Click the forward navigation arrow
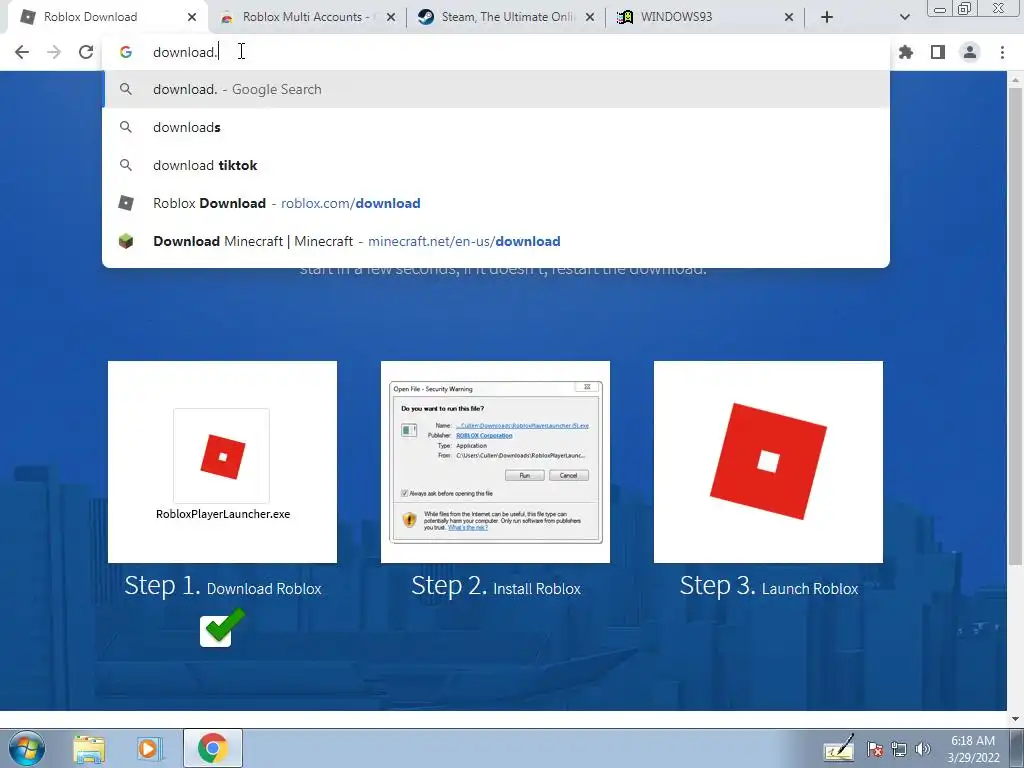 [54, 52]
